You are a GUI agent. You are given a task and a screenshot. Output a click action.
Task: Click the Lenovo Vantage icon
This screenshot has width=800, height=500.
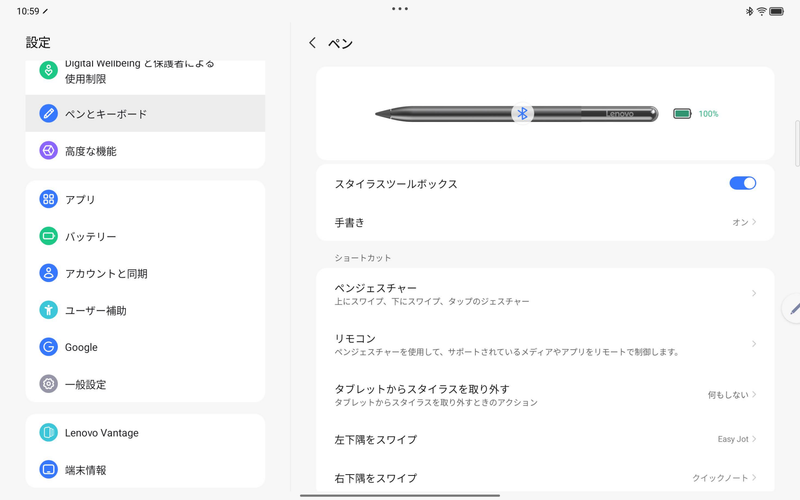48,433
